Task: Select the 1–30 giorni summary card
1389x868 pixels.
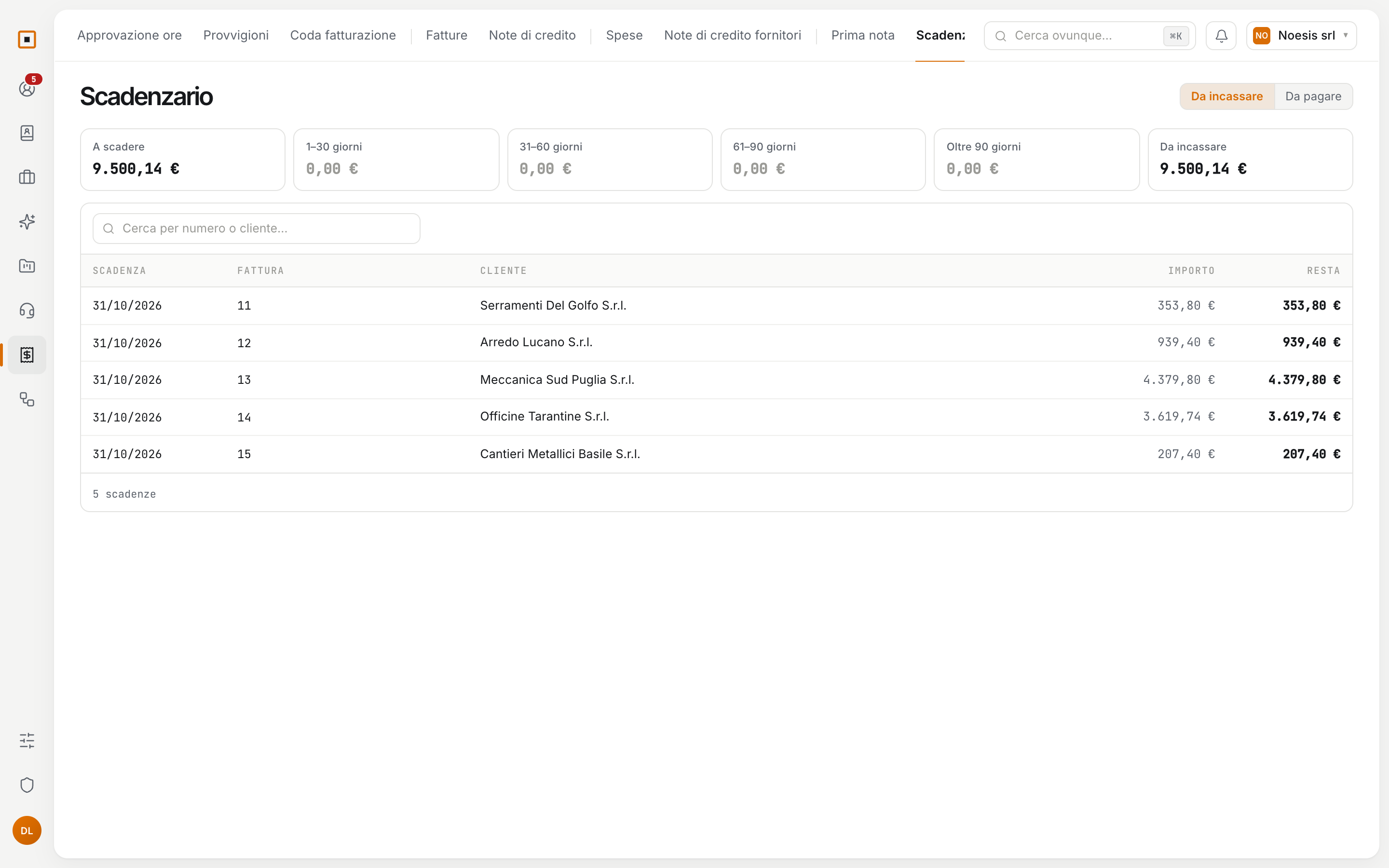Action: point(396,160)
